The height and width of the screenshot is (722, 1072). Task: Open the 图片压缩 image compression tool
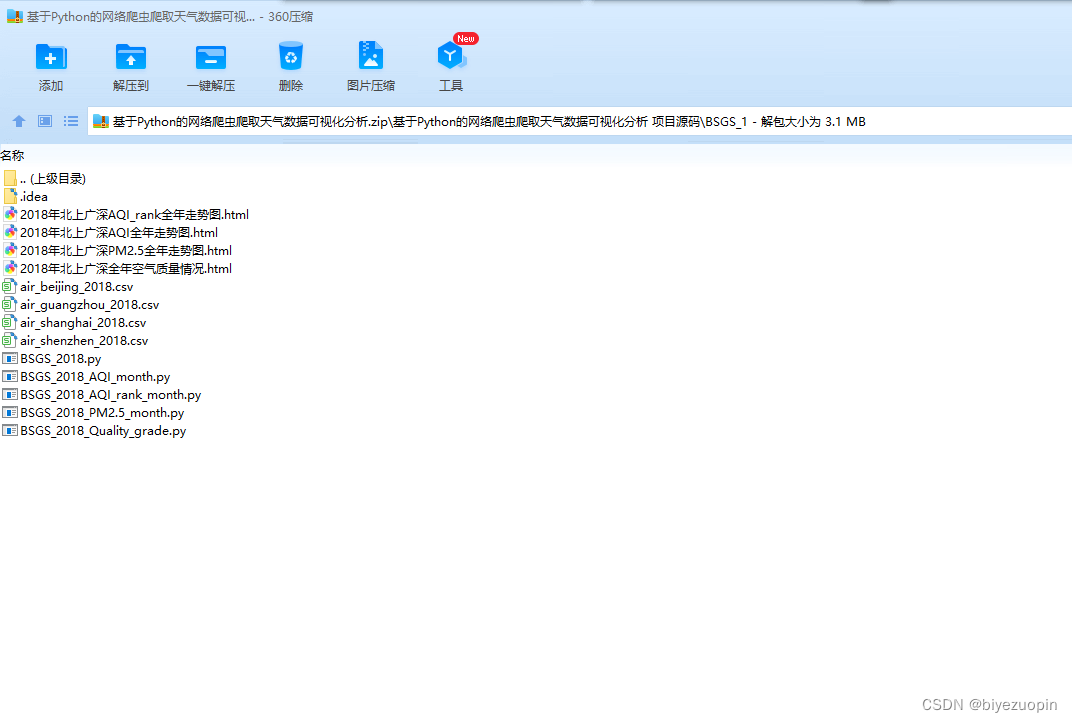[371, 56]
